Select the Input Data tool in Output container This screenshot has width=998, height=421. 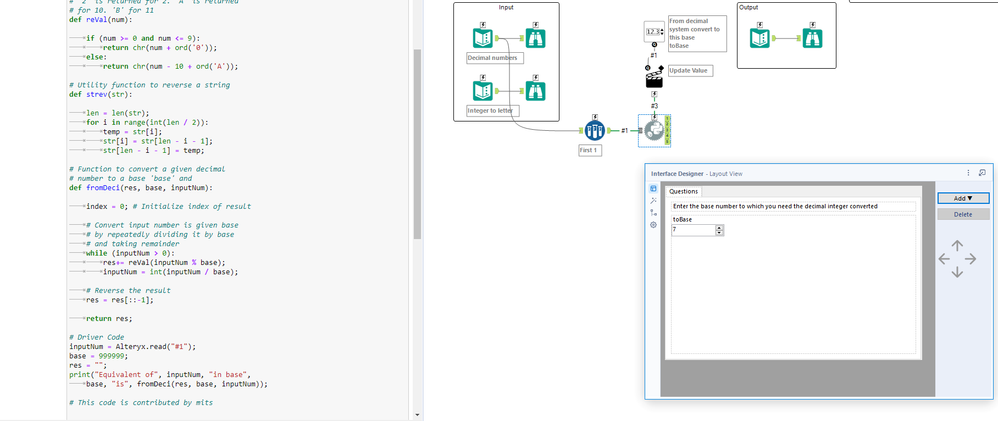[760, 38]
